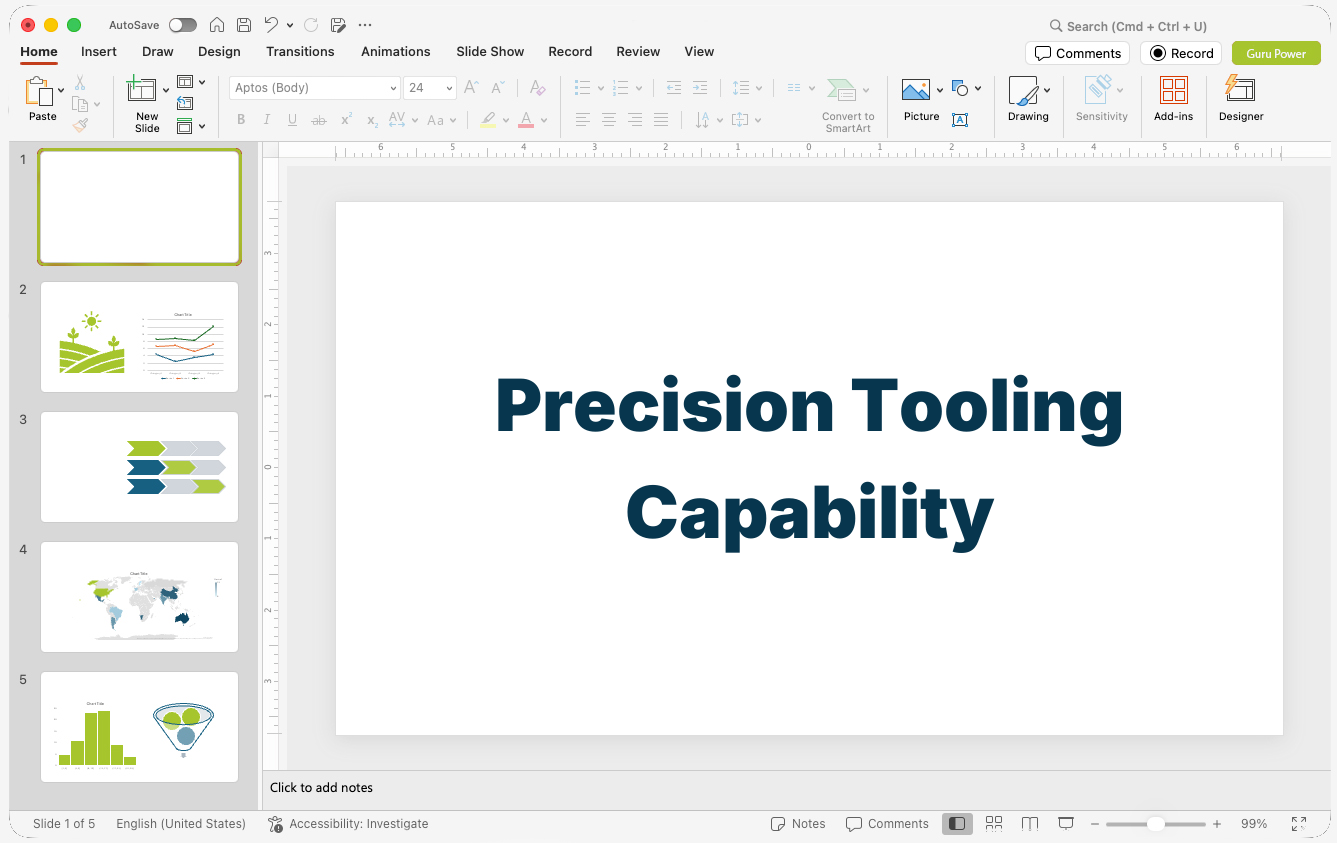This screenshot has width=1337, height=843.
Task: Open the Designer pane
Action: tap(1241, 100)
